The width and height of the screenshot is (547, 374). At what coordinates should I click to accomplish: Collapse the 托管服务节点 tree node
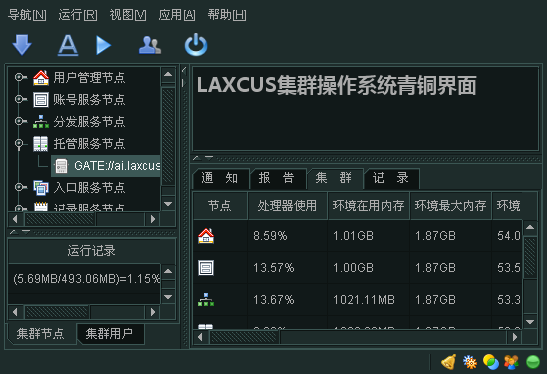[20, 143]
